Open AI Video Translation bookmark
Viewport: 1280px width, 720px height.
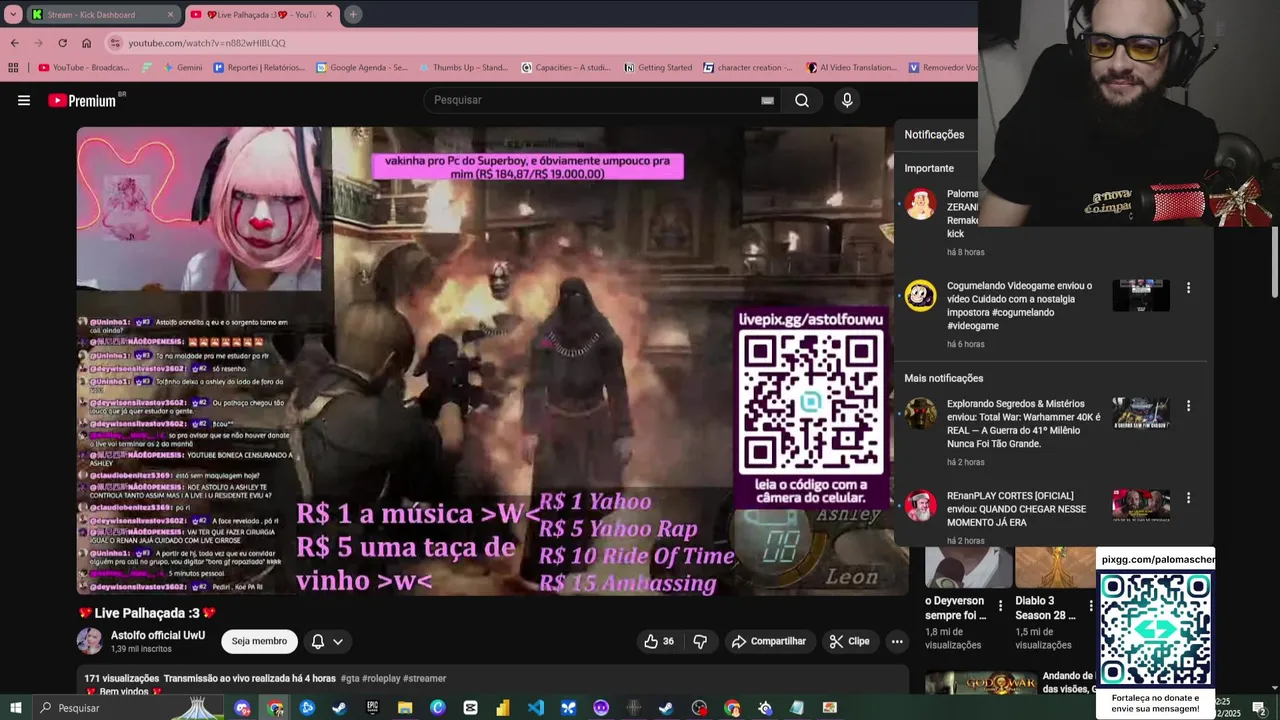click(x=851, y=68)
